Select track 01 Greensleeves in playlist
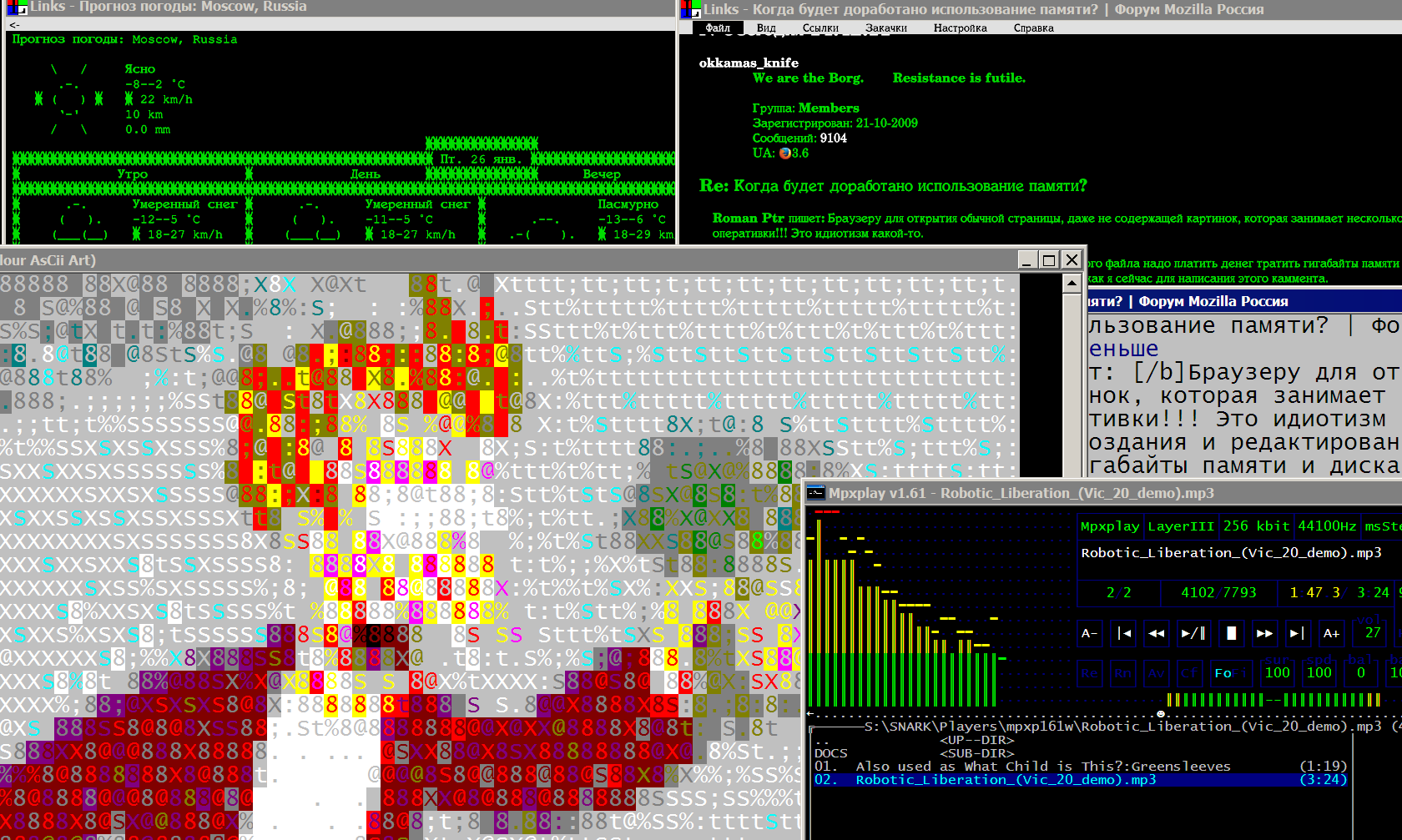The width and height of the screenshot is (1402, 840). coord(1081,766)
